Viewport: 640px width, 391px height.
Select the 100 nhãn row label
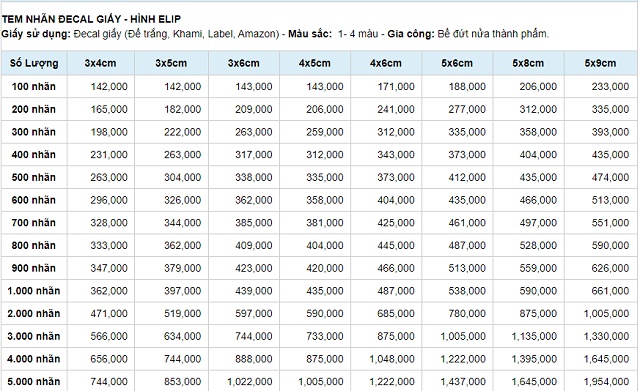pos(33,87)
